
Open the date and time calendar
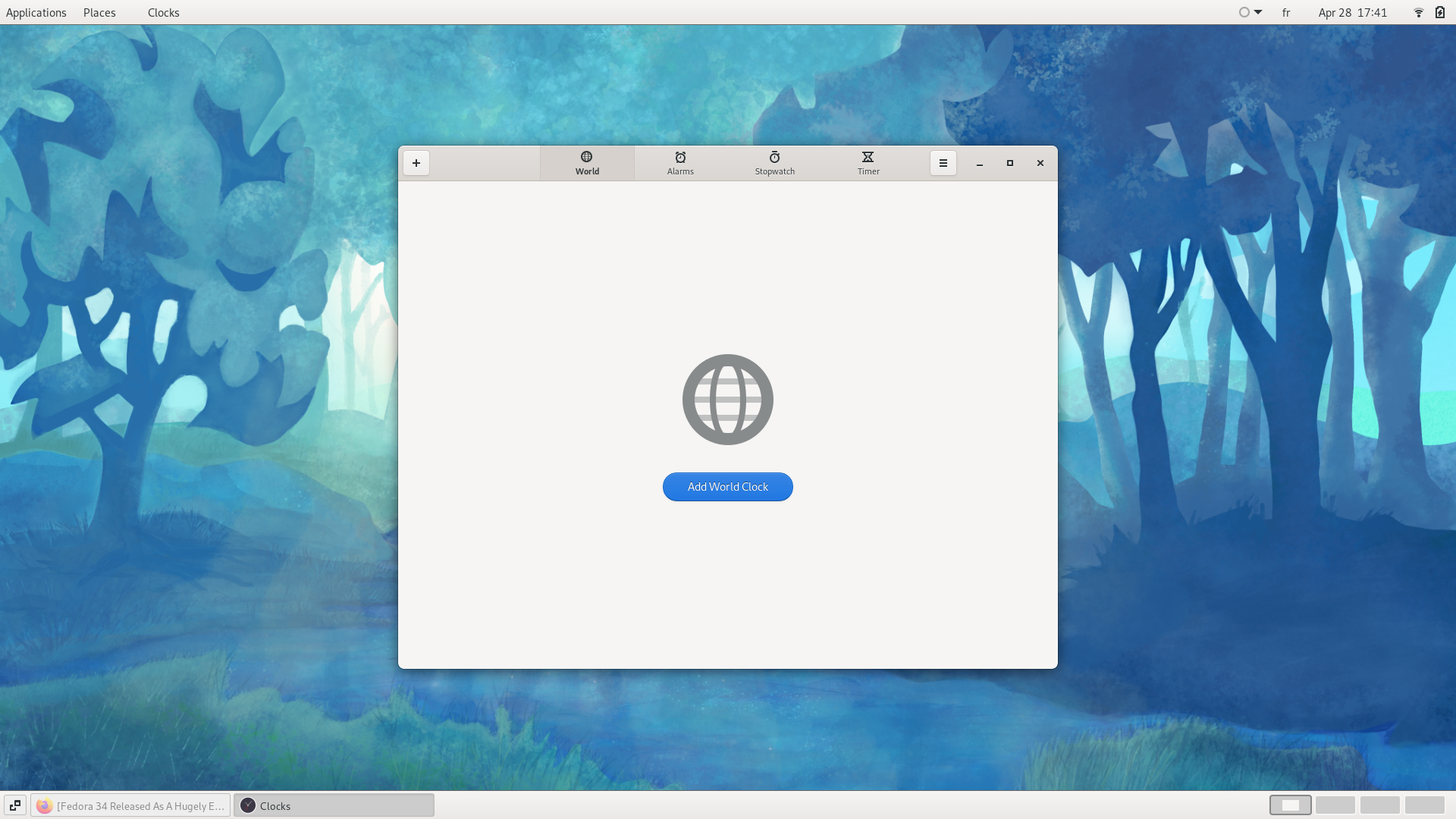click(1352, 13)
